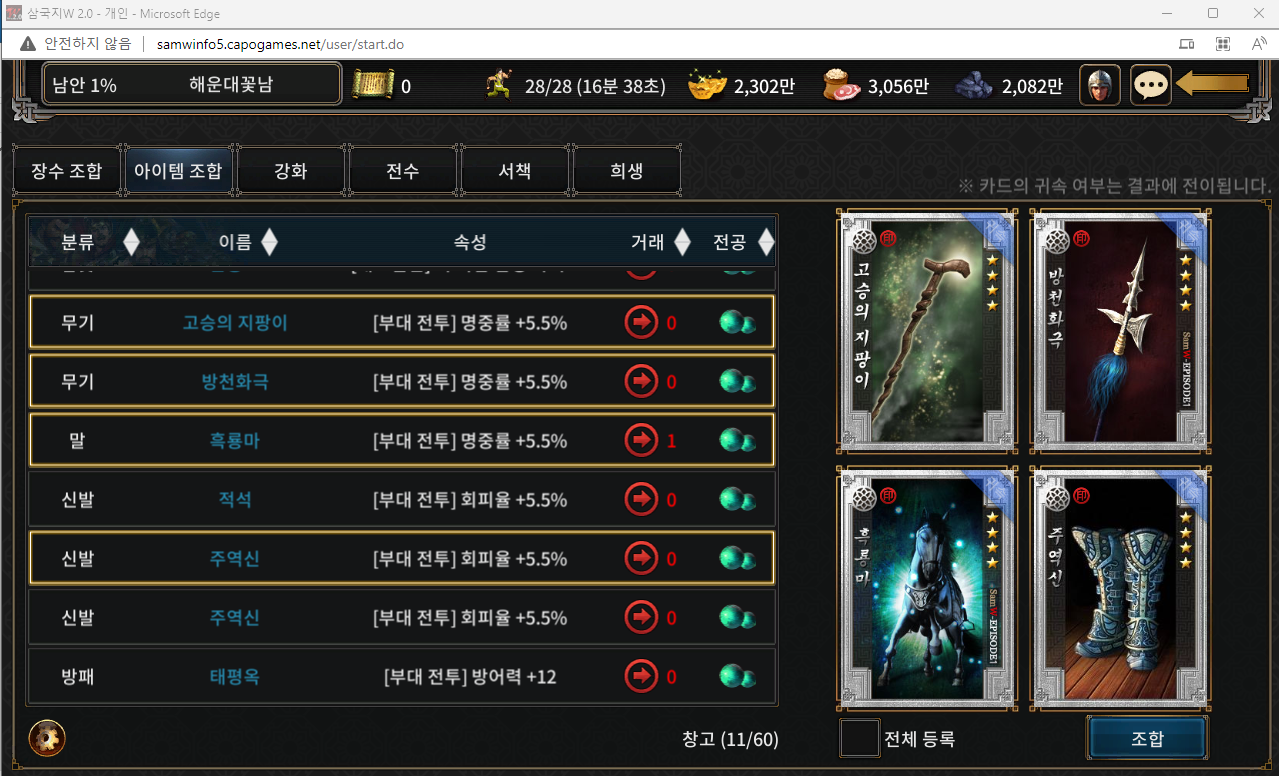Viewport: 1279px width, 776px height.
Task: Switch to the 장수 조합 tab
Action: tap(66, 171)
